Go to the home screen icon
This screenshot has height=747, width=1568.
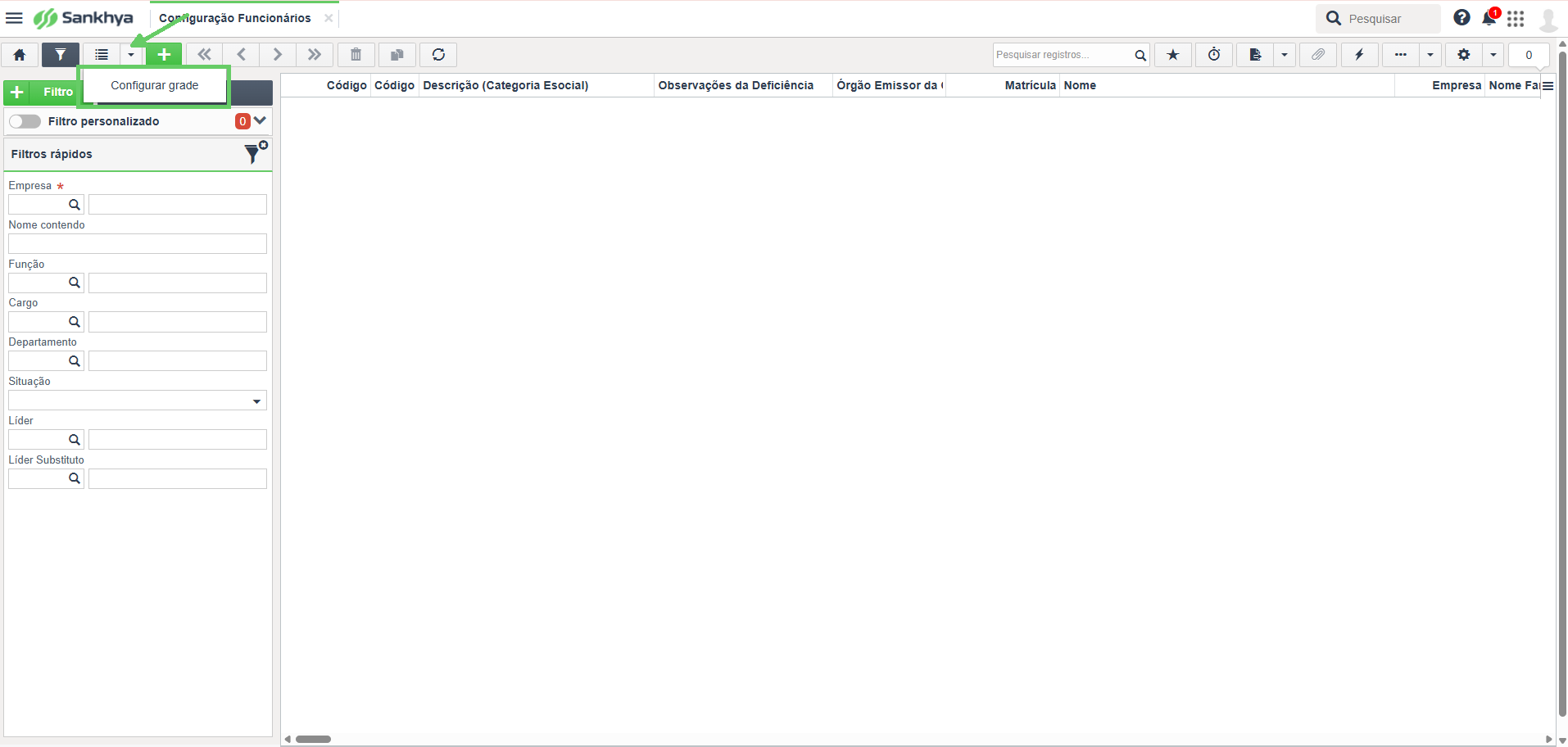[20, 55]
